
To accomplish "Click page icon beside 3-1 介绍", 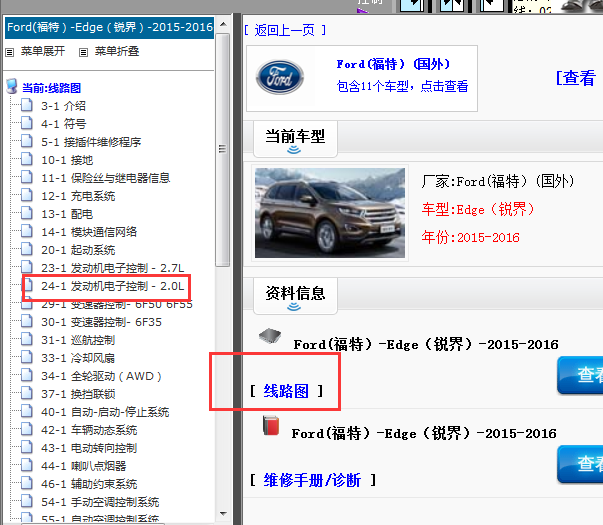I will coord(27,105).
